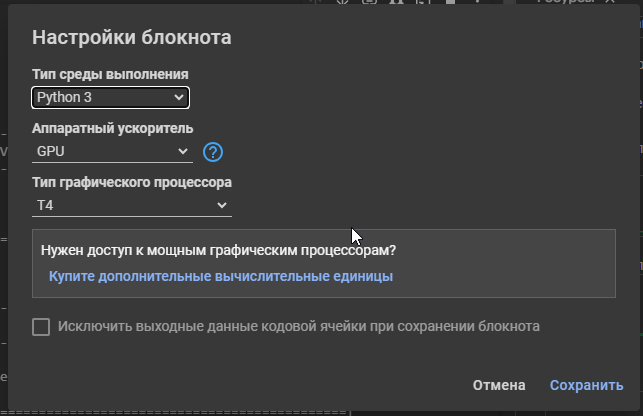Click the 'Исключить выходные данные' checkbox label

pyautogui.click(x=299, y=326)
